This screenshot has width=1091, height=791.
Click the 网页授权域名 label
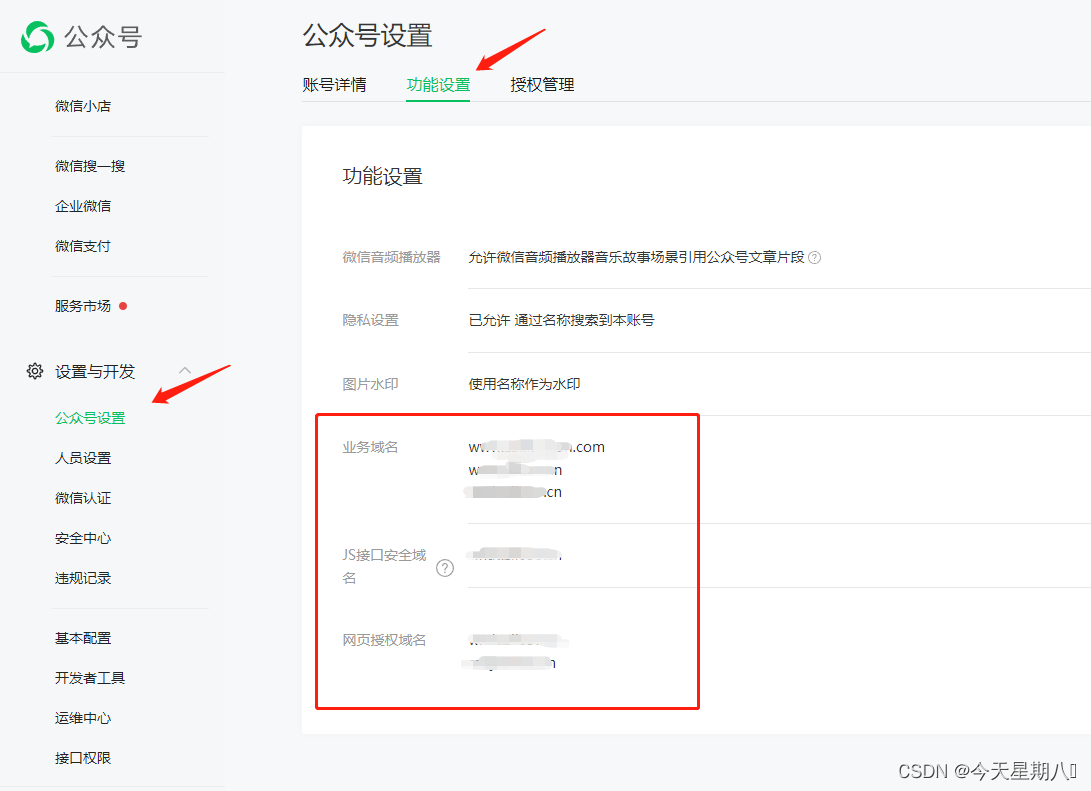384,640
